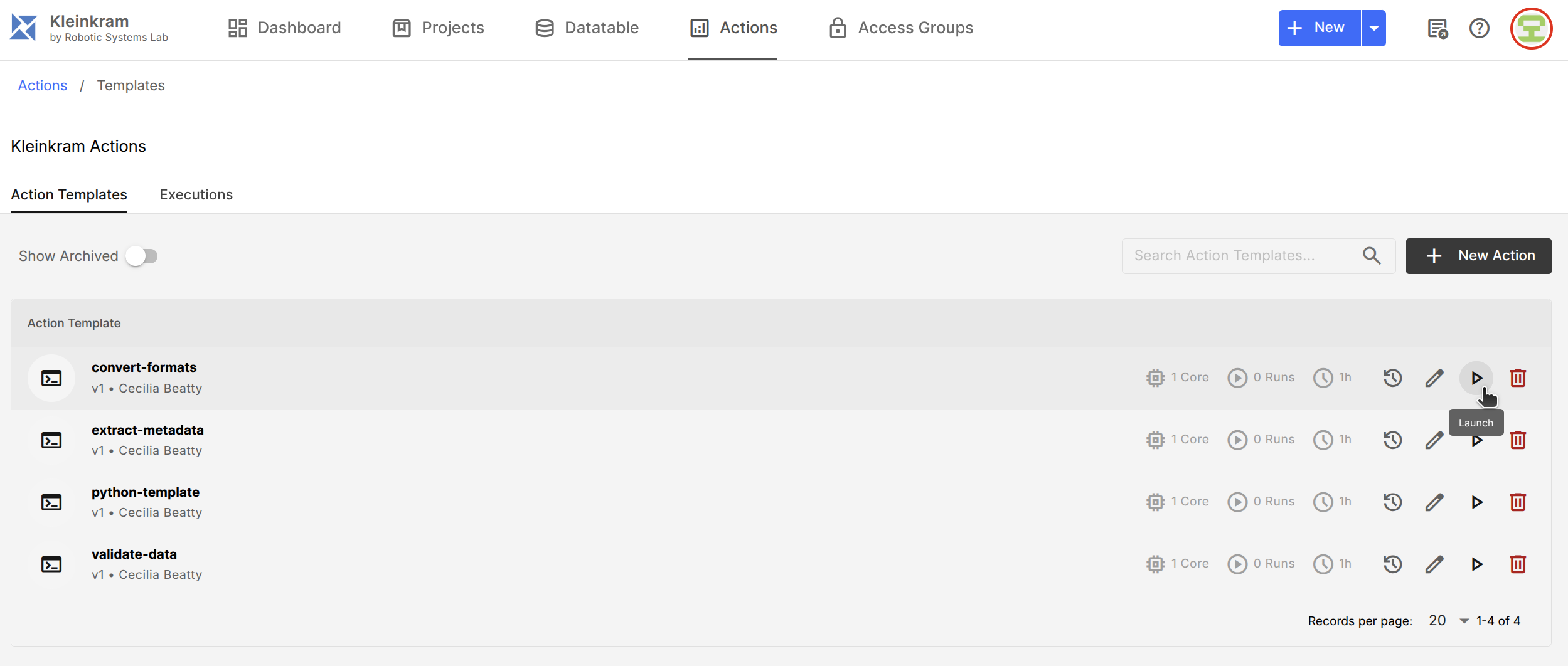This screenshot has height=666, width=1568.
Task: Toggle the Show Archived switch
Action: [x=142, y=256]
